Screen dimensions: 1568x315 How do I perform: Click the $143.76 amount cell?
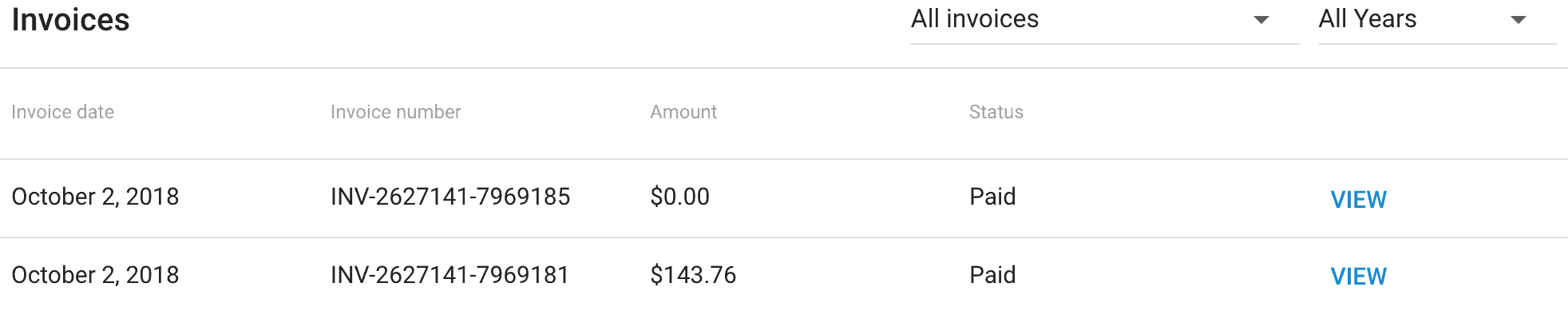pos(693,275)
